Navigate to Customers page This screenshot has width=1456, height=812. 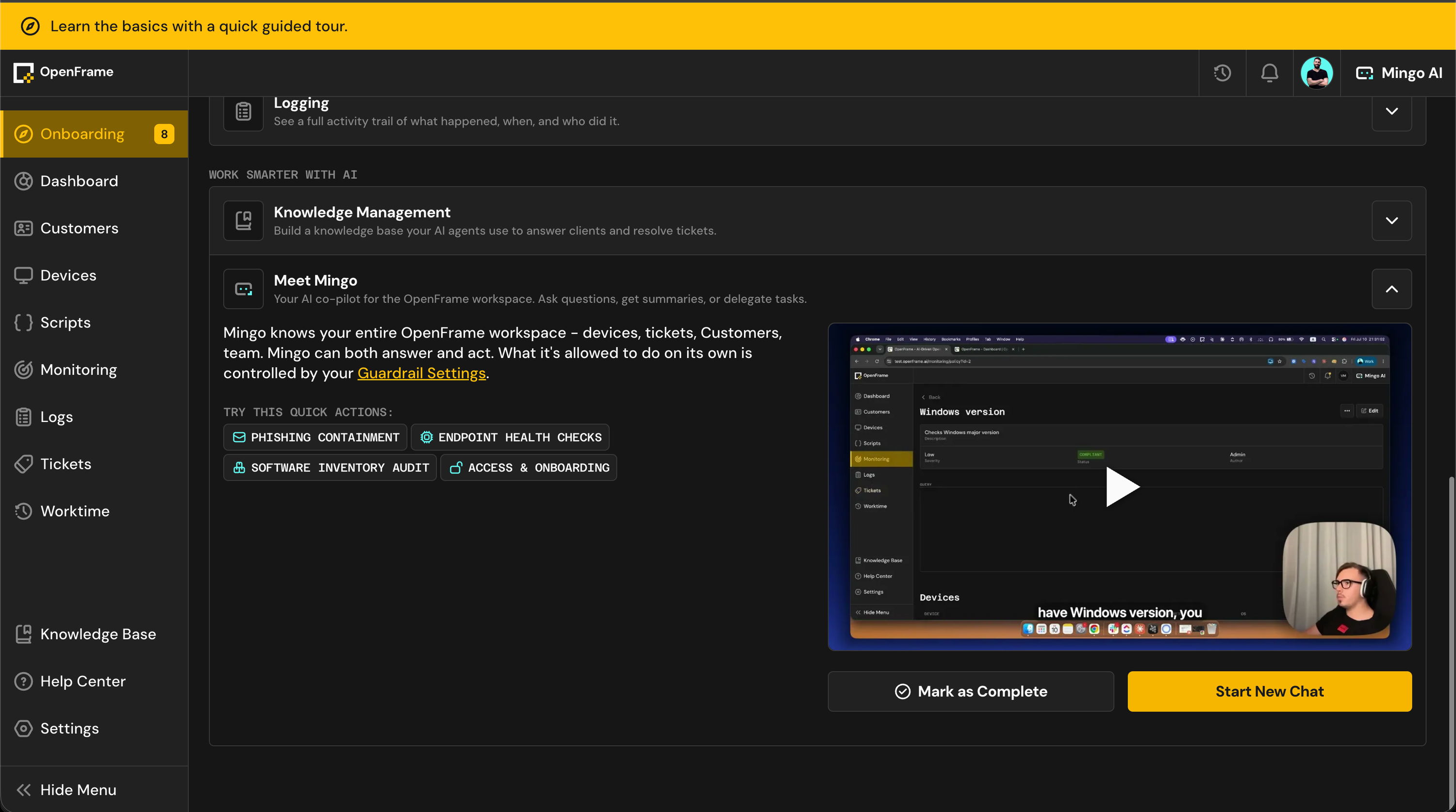pos(94,228)
